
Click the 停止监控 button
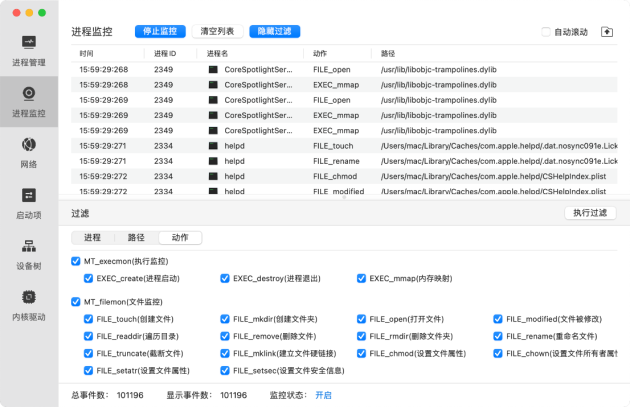pos(160,31)
